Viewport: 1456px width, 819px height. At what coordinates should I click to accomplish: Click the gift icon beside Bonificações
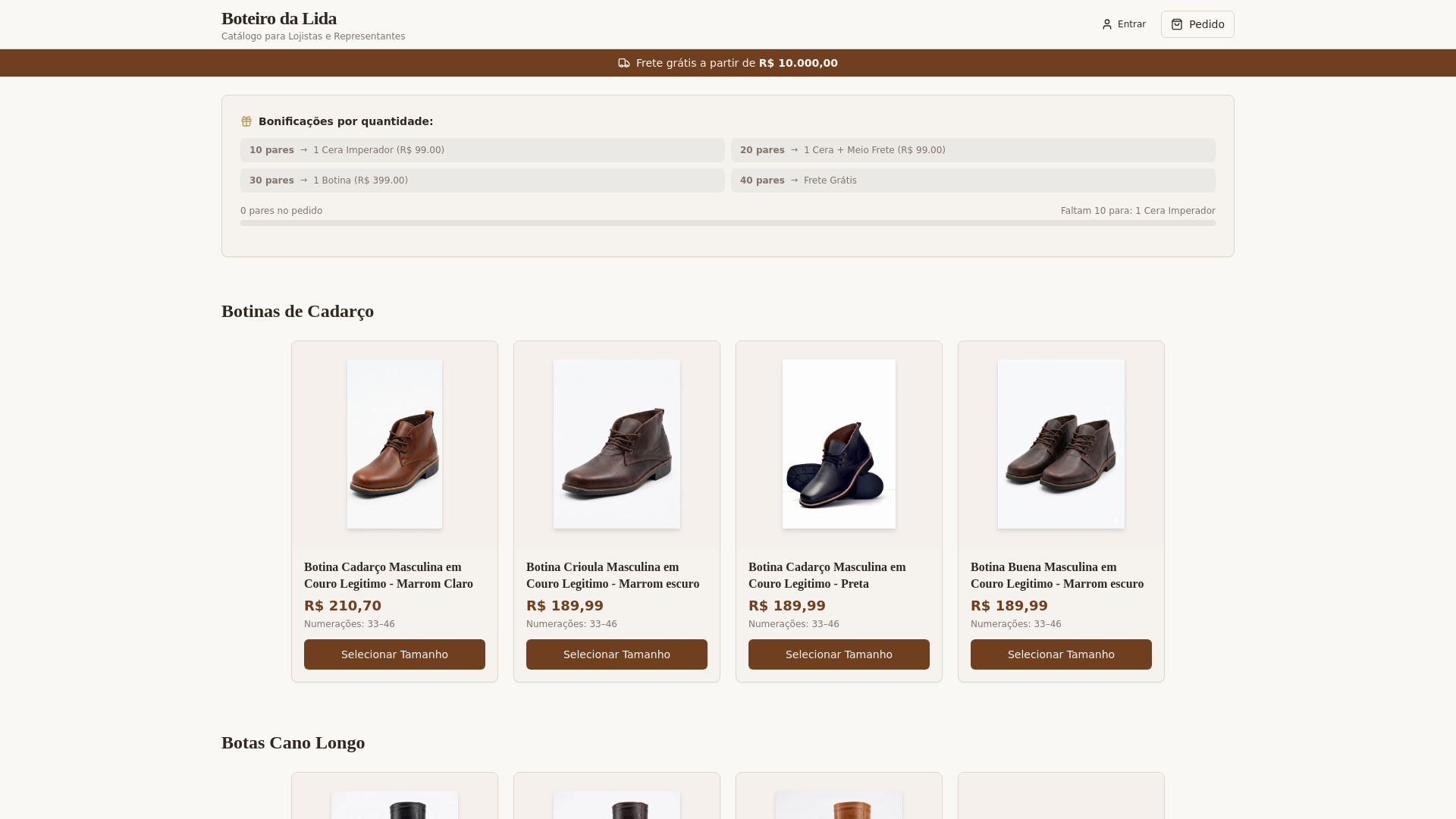pos(246,121)
